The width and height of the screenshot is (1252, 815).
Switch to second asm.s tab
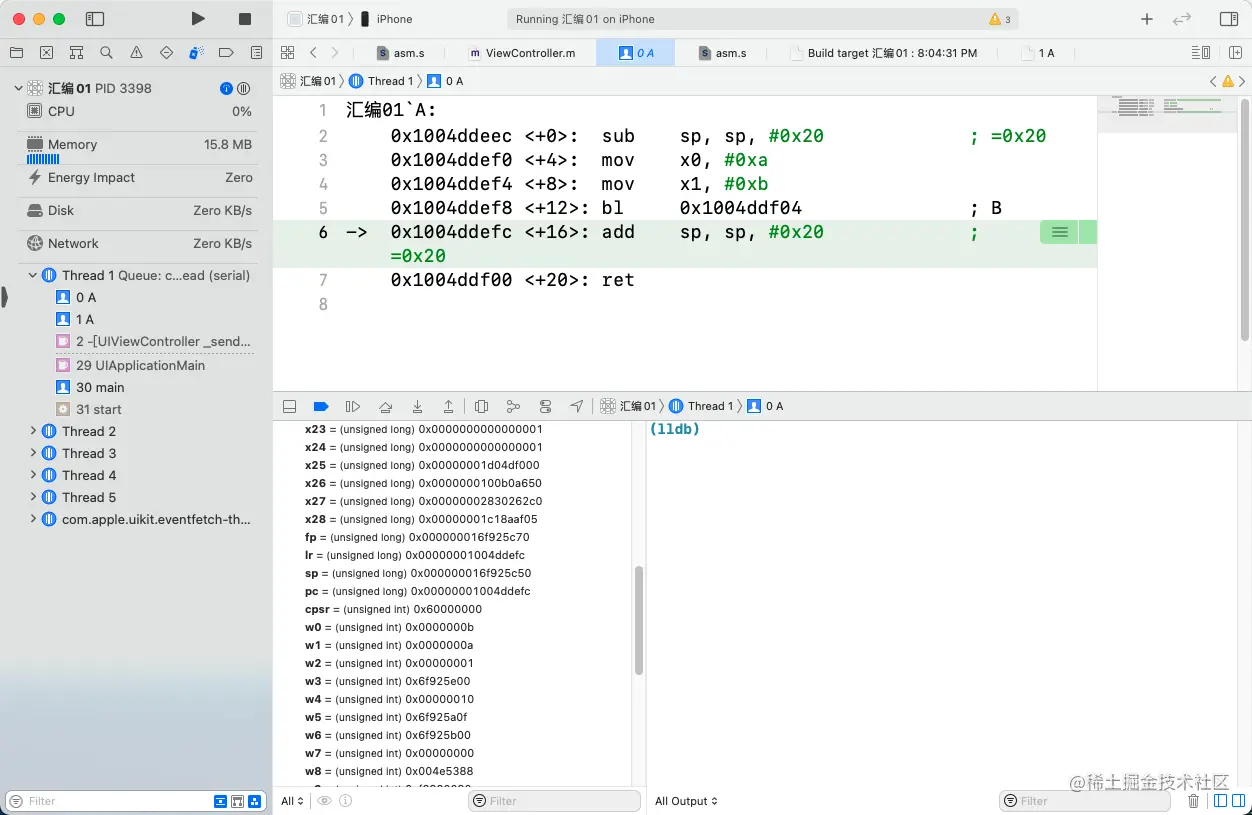click(723, 53)
